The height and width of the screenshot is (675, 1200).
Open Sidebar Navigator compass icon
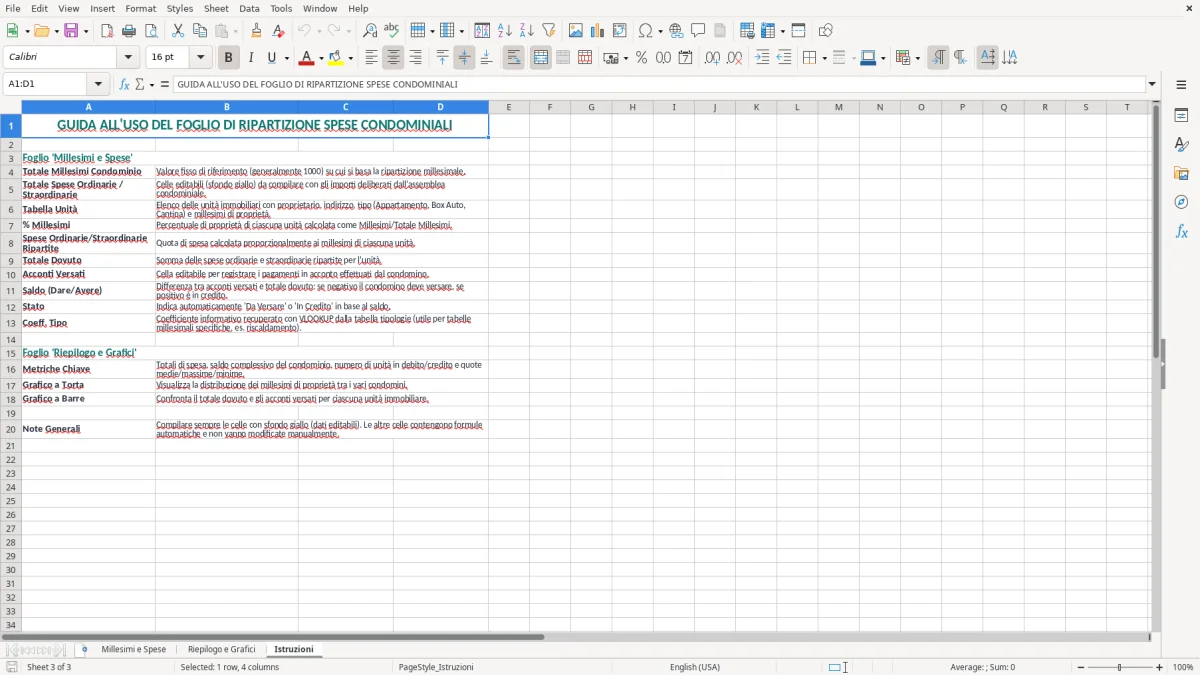point(1181,202)
